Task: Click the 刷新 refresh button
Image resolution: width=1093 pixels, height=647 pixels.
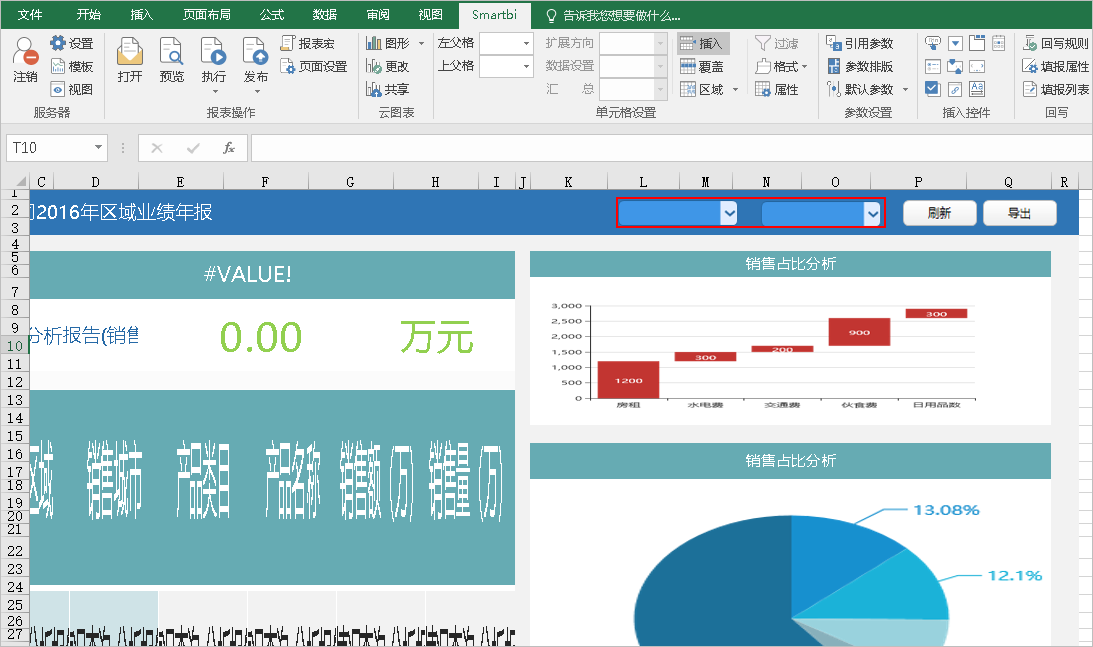Action: 939,213
